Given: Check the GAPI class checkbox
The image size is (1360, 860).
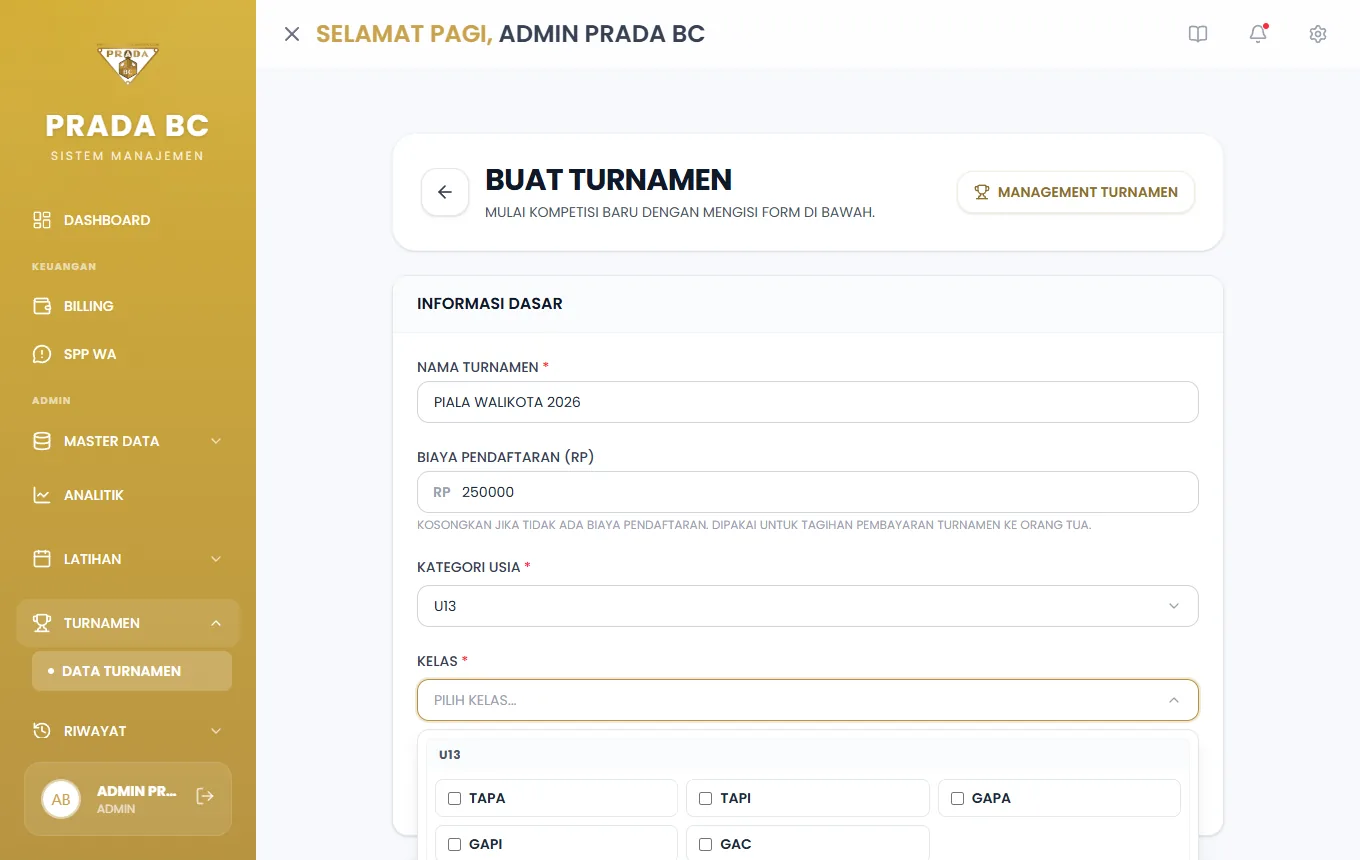Looking at the screenshot, I should [455, 844].
